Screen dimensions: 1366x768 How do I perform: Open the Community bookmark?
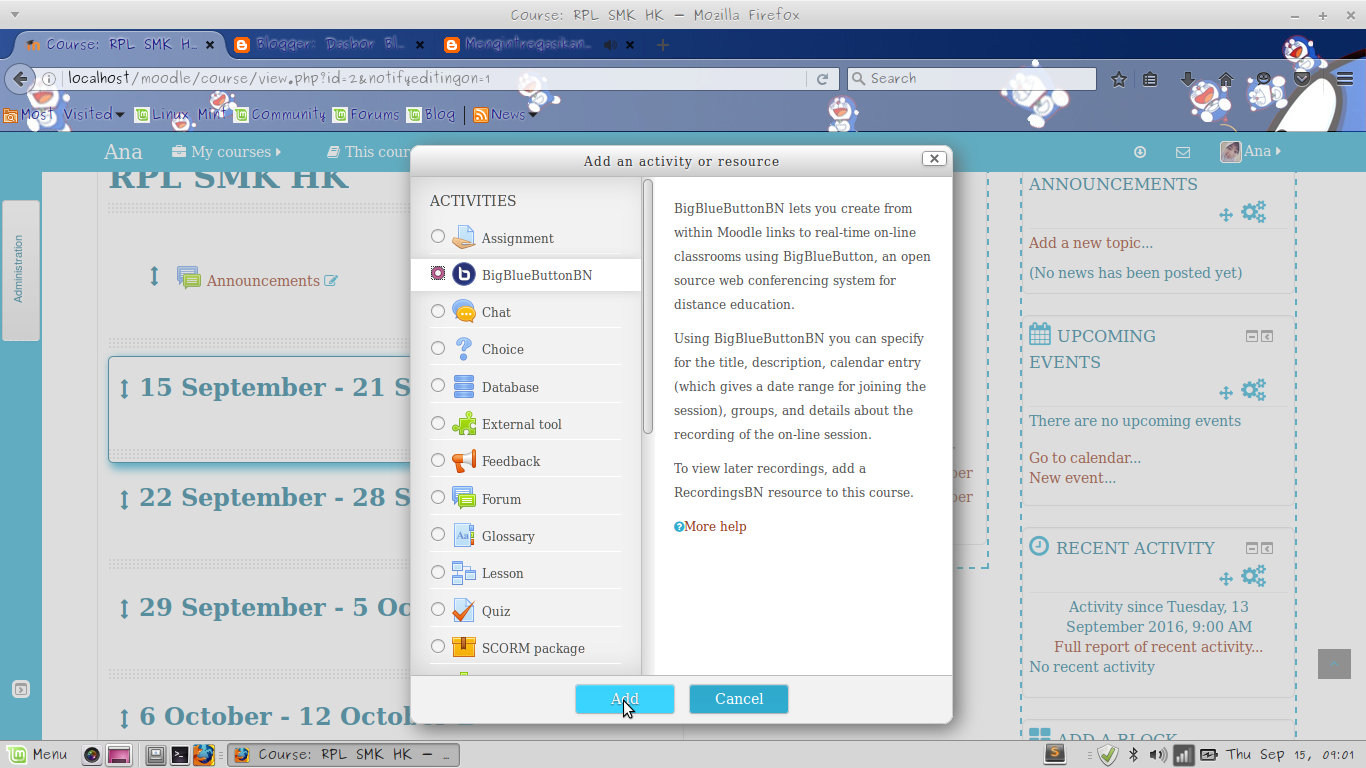pos(280,114)
